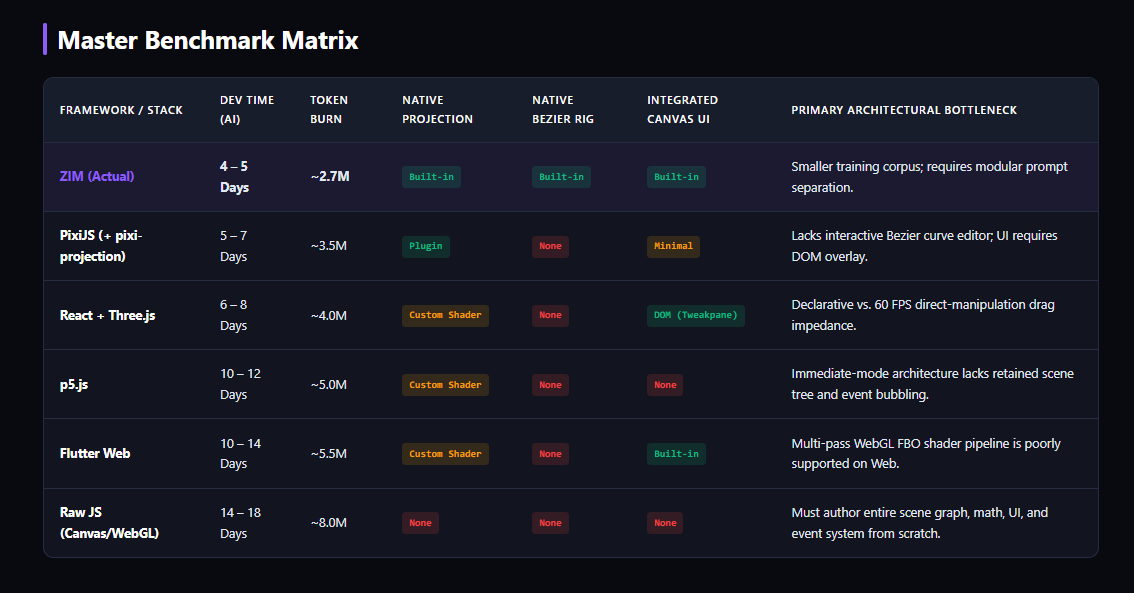The width and height of the screenshot is (1134, 593).
Task: Select the p5.js row name
Action: coord(74,385)
